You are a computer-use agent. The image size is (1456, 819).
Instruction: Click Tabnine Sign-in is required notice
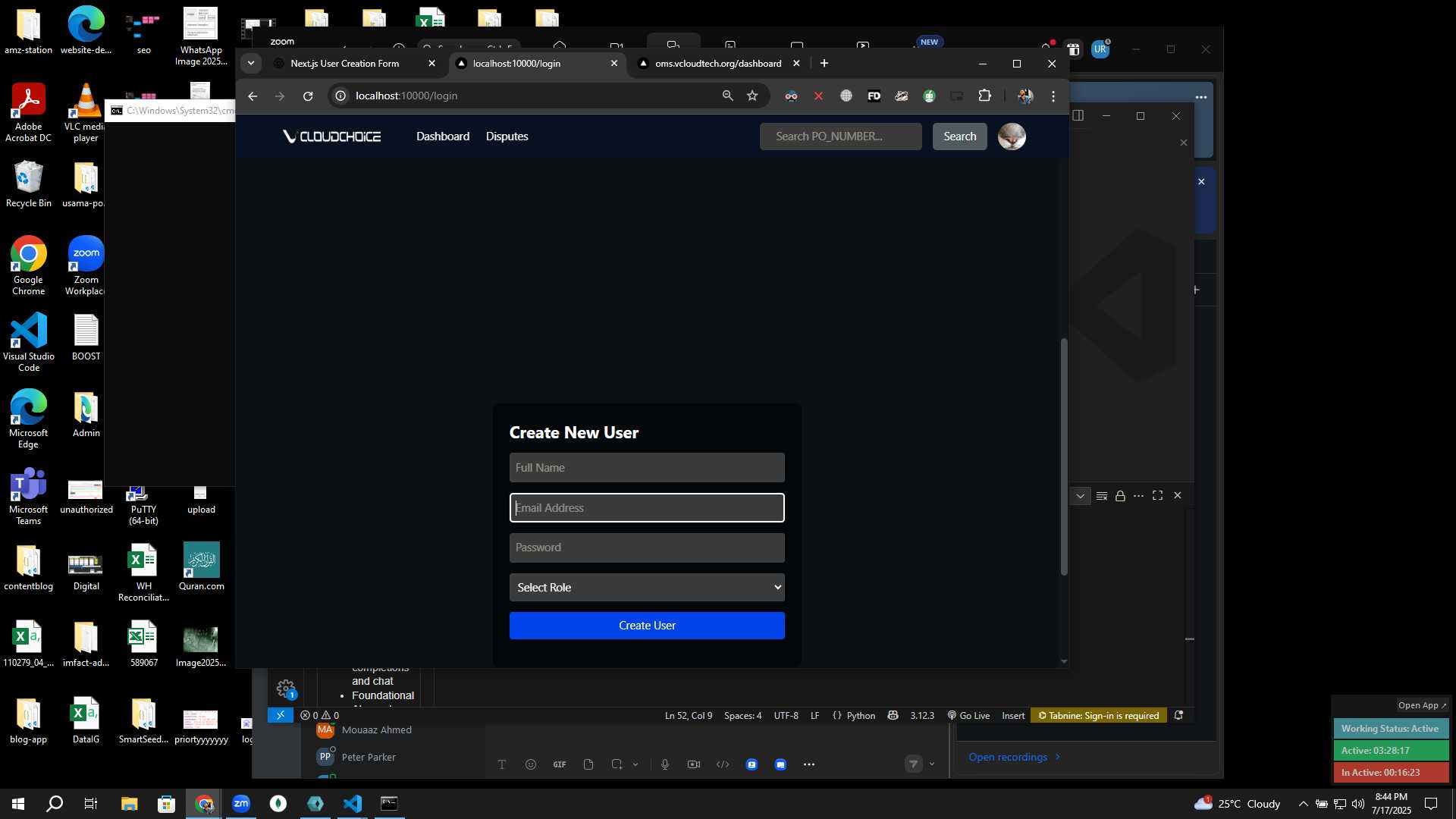point(1098,715)
